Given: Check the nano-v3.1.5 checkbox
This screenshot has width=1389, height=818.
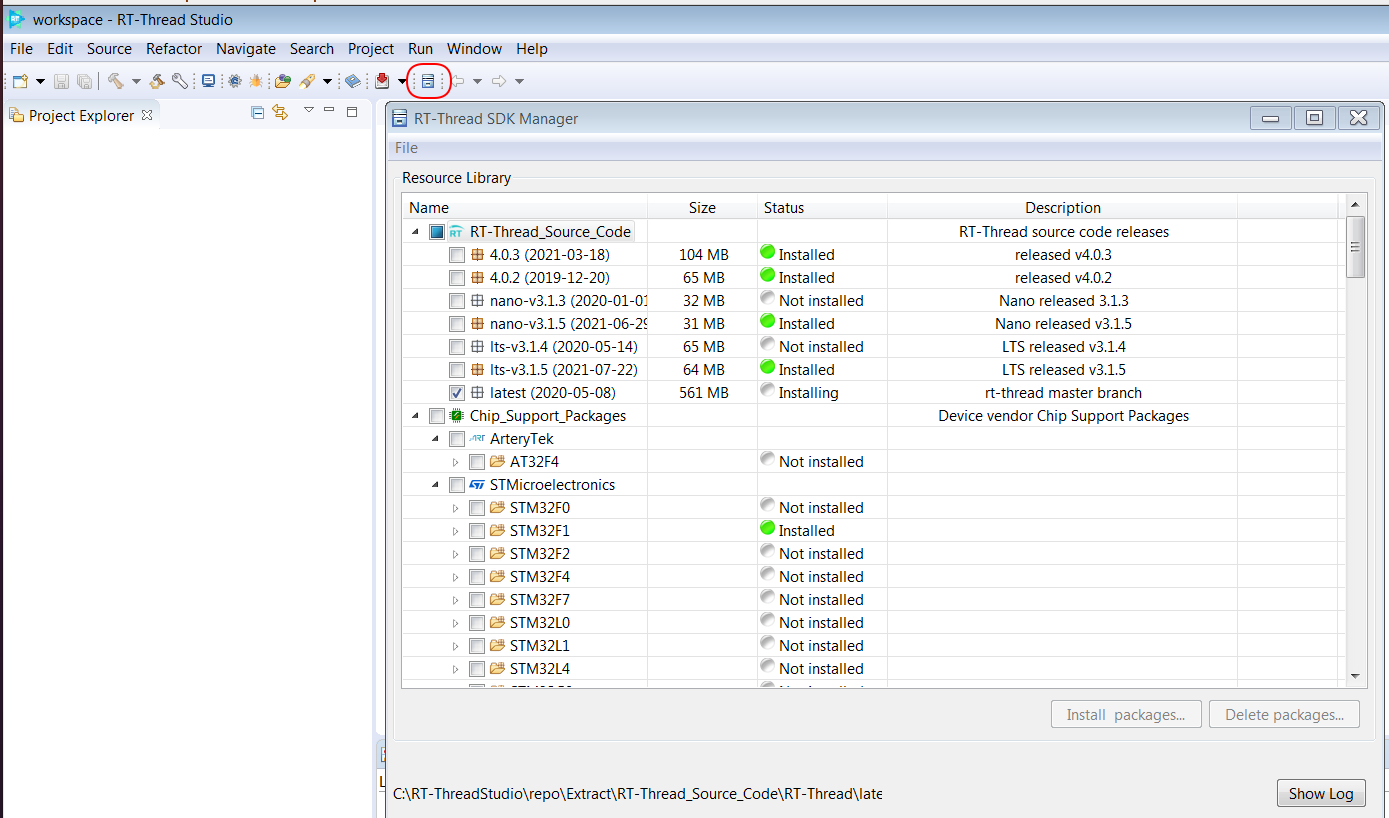Looking at the screenshot, I should pos(457,324).
